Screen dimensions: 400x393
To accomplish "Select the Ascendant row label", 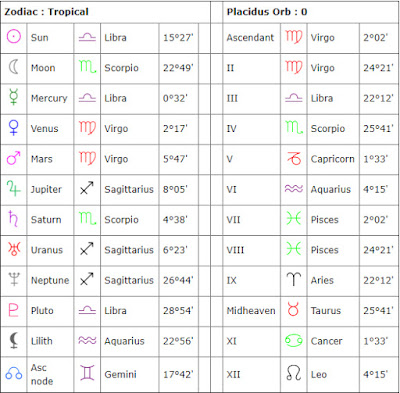I will click(250, 38).
